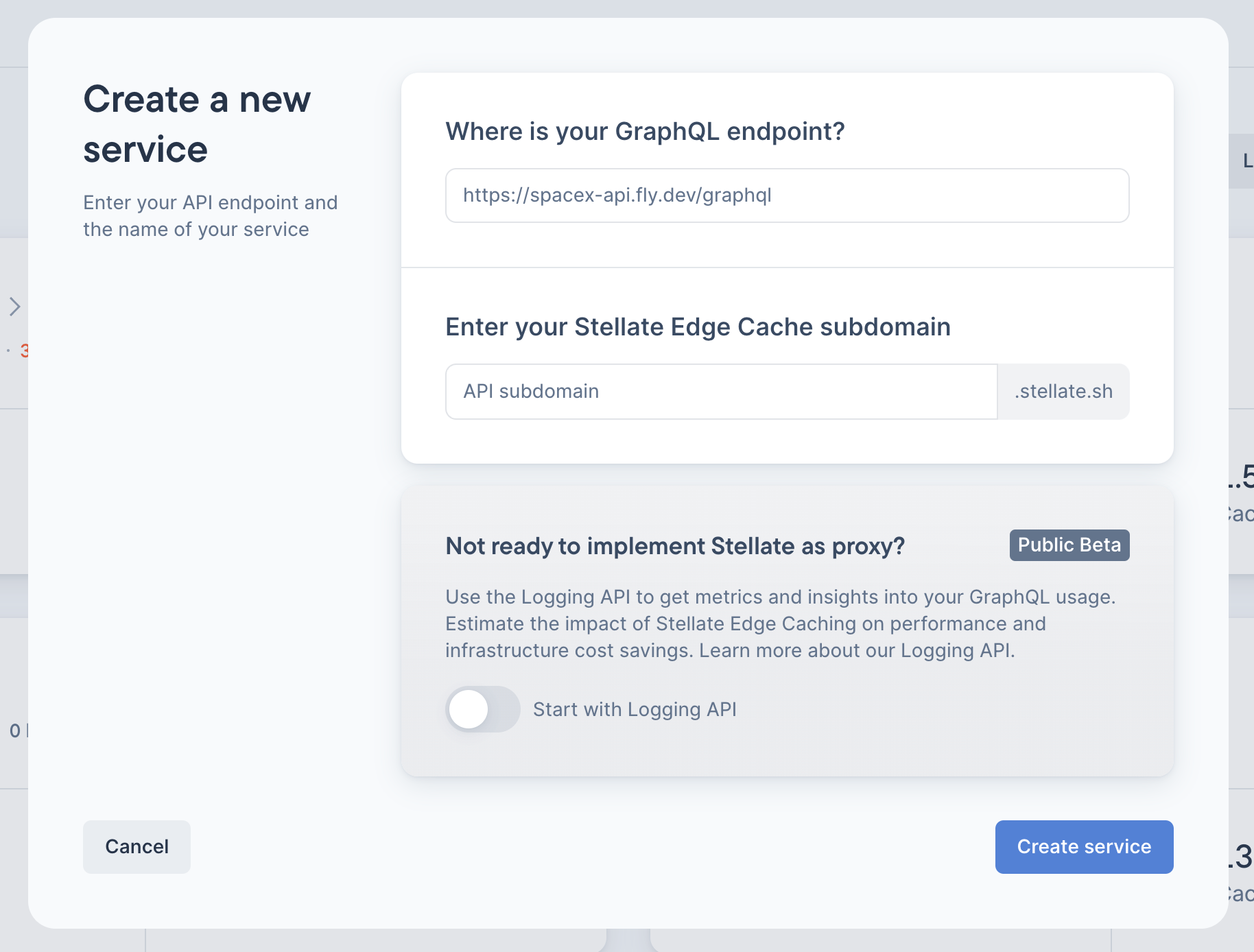Click the https://spacex-api.fly.dev/graphql URL text

coord(617,195)
